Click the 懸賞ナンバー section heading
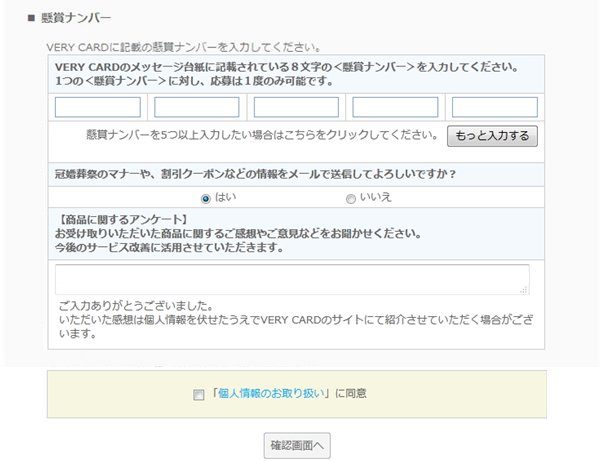Viewport: 600px width, 461px height. point(76,18)
